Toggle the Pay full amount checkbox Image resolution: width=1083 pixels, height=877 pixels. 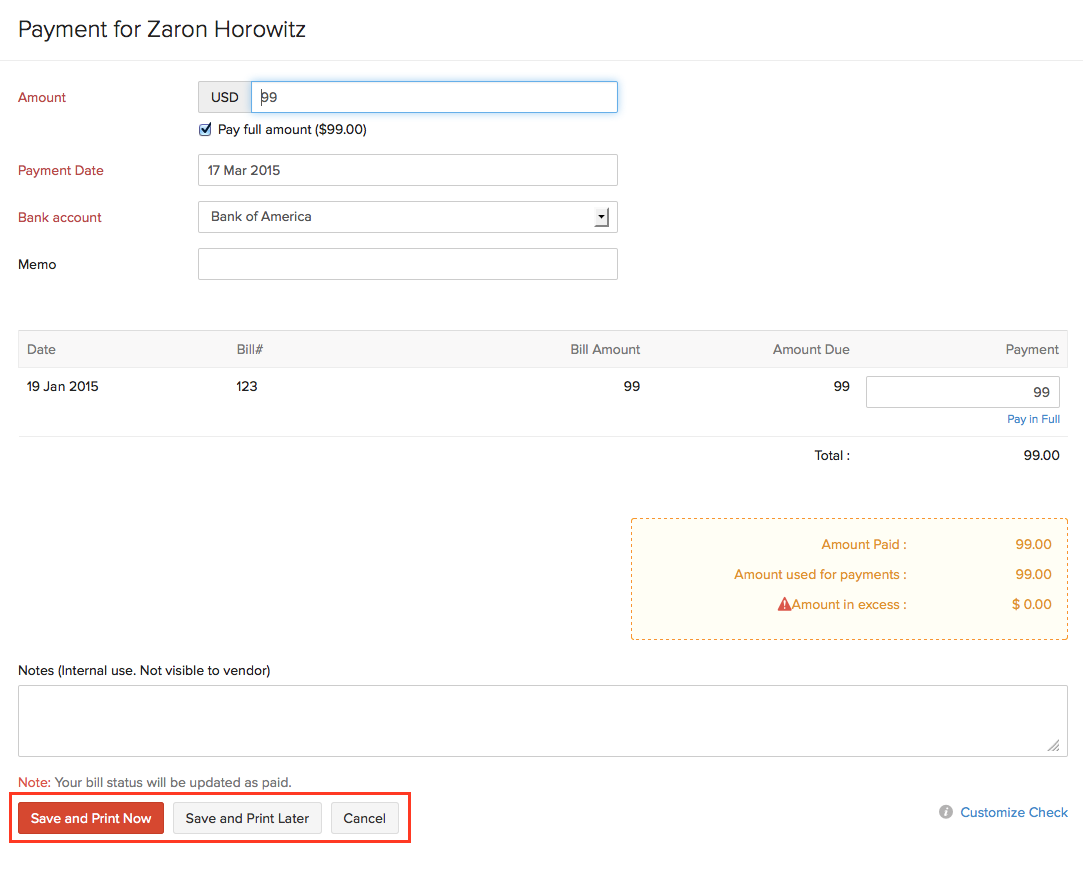point(206,129)
